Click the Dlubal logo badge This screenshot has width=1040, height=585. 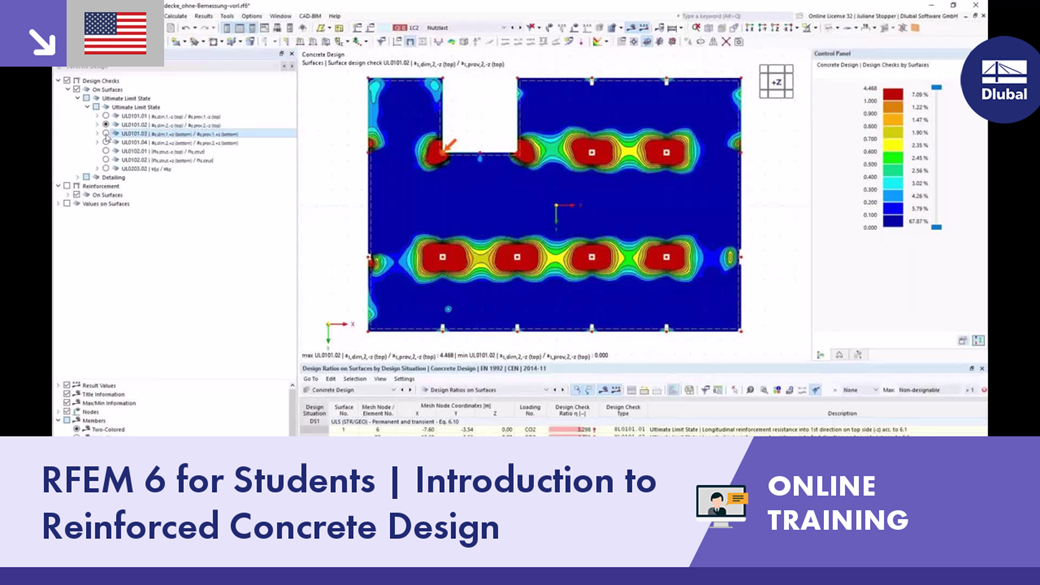tap(1004, 80)
